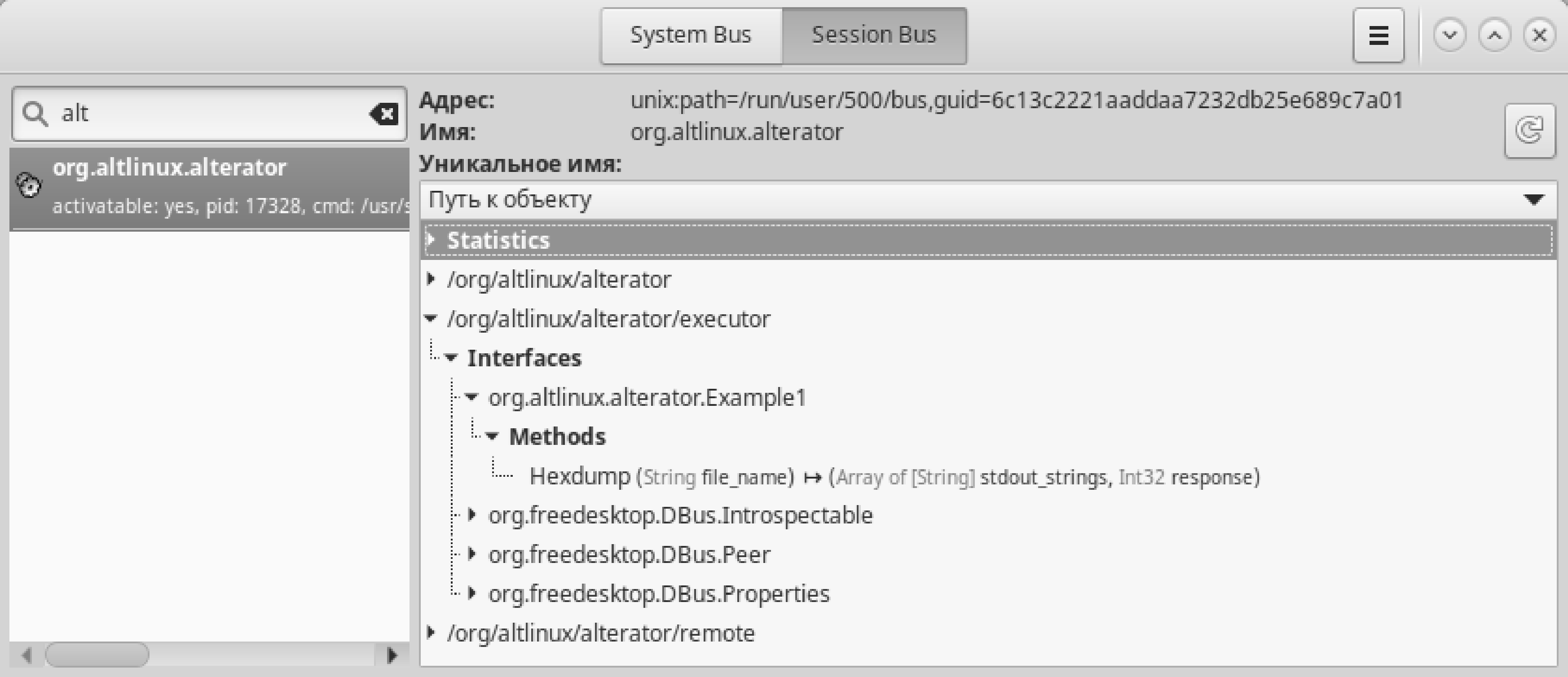Open the object path column dropdown arrow
Screen dimensions: 1568x677
[x=1533, y=200]
